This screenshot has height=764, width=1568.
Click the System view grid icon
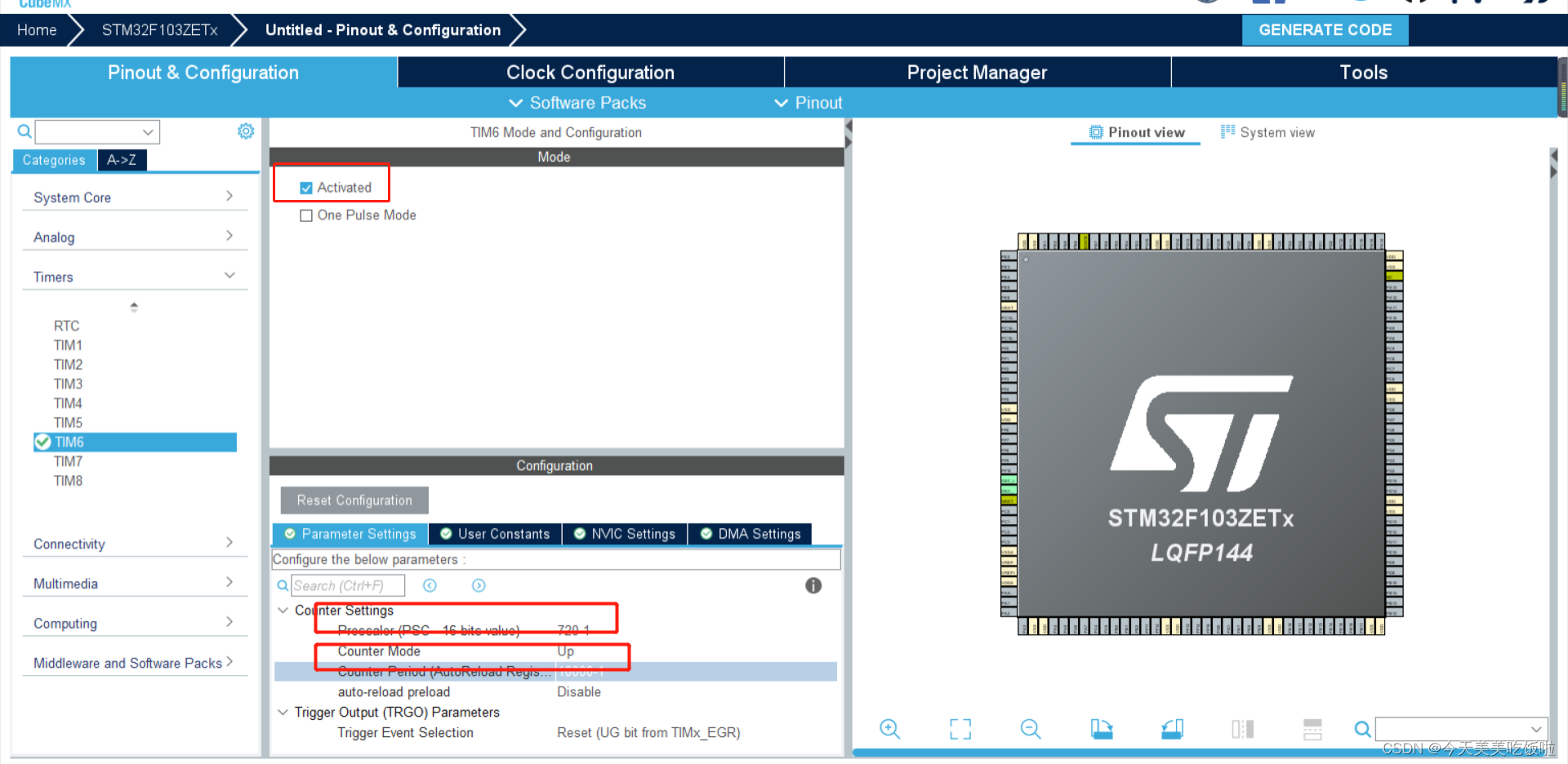[1227, 131]
